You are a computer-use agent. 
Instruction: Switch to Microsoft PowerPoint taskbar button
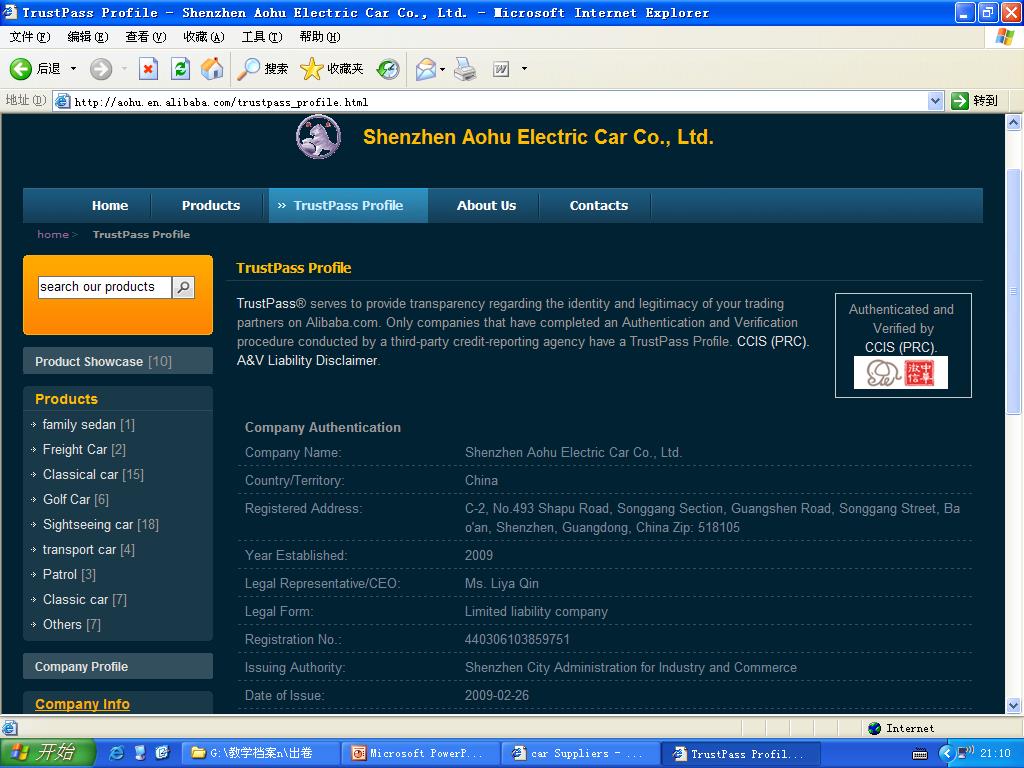click(x=421, y=754)
